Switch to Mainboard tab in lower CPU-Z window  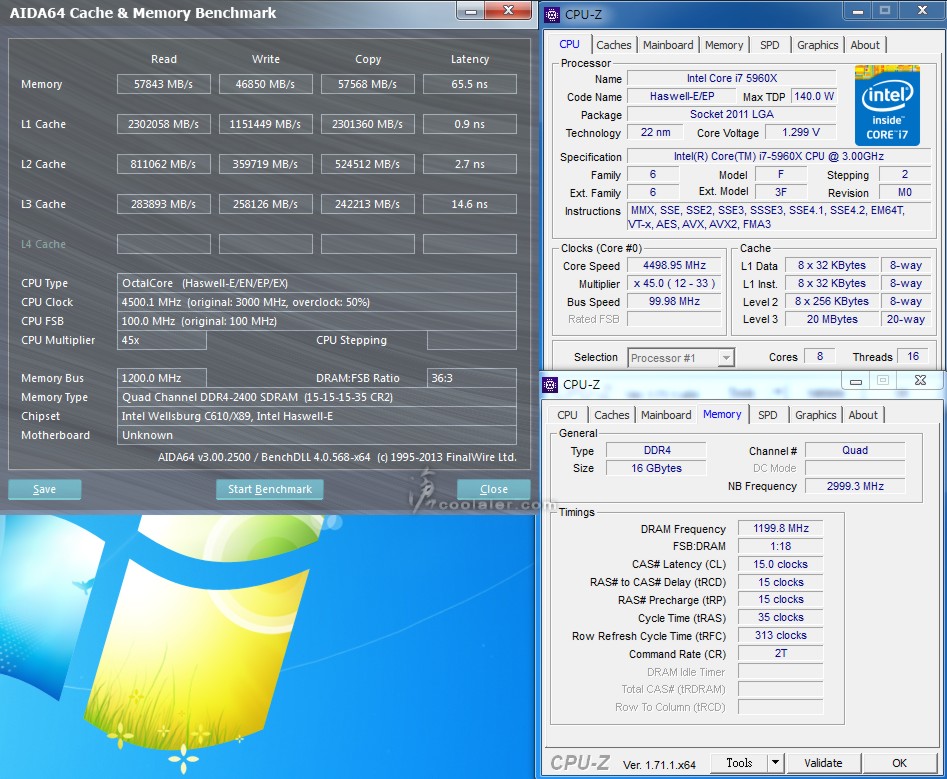666,415
